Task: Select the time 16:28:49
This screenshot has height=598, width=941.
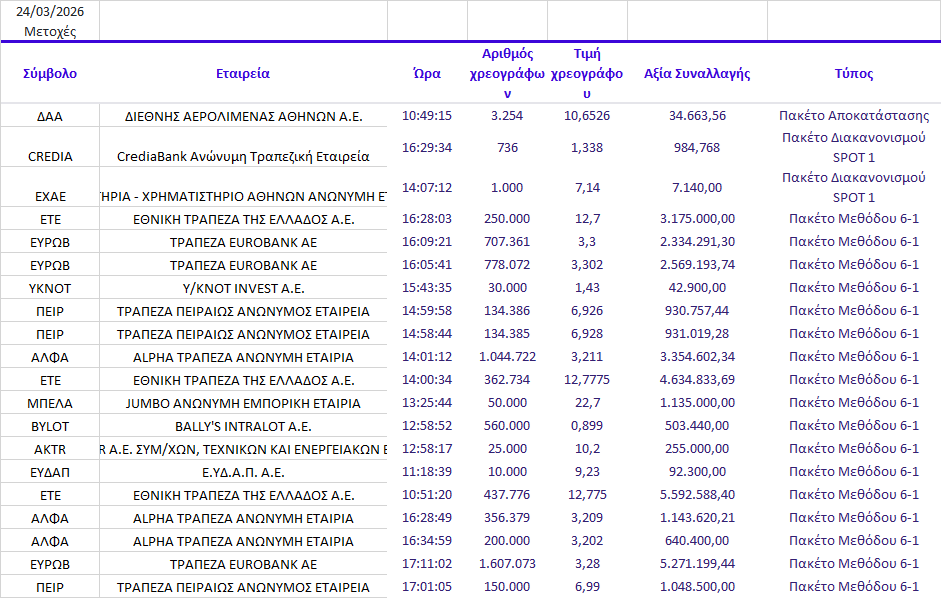Action: point(427,518)
